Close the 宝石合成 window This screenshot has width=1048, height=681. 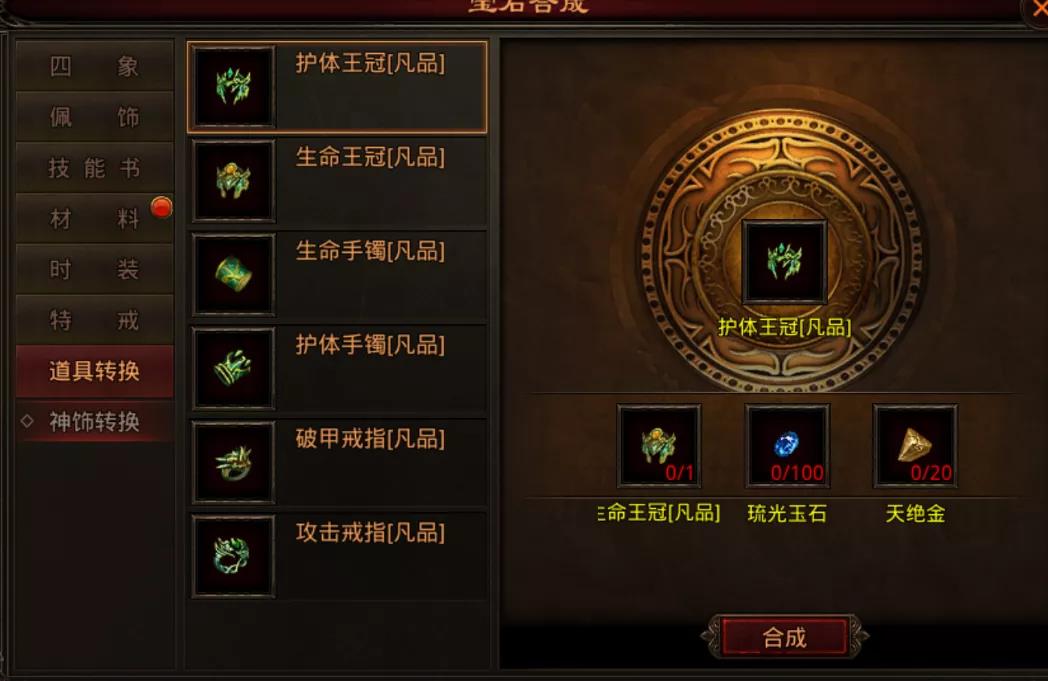(1037, 8)
